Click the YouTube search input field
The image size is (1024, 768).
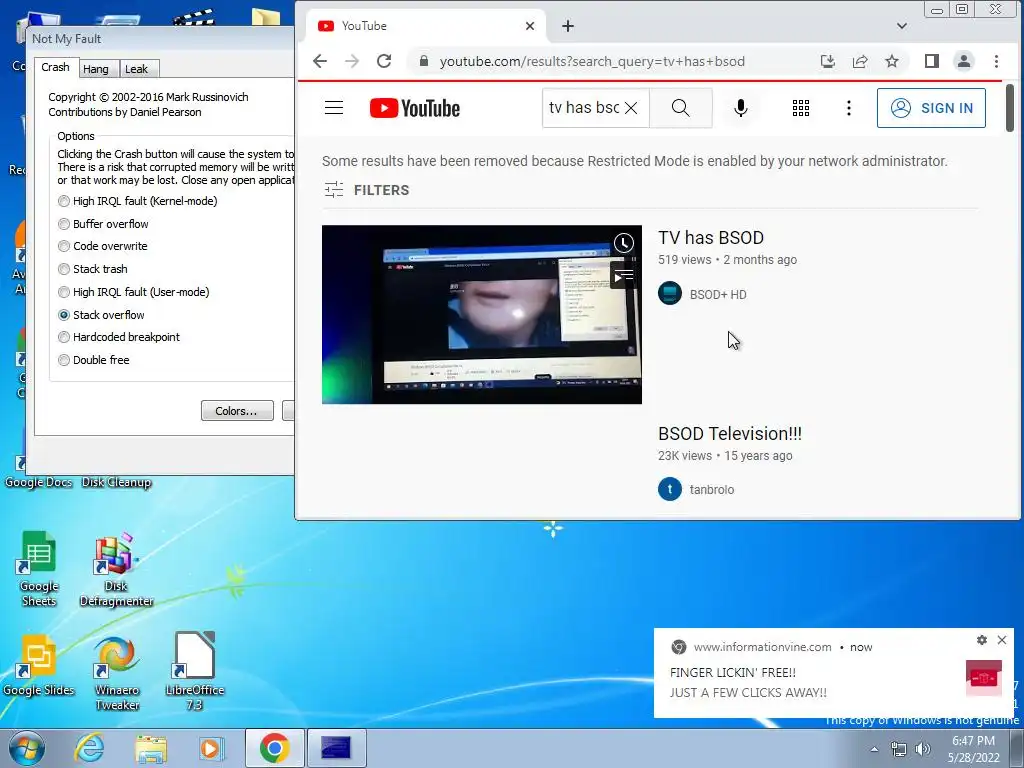point(583,108)
